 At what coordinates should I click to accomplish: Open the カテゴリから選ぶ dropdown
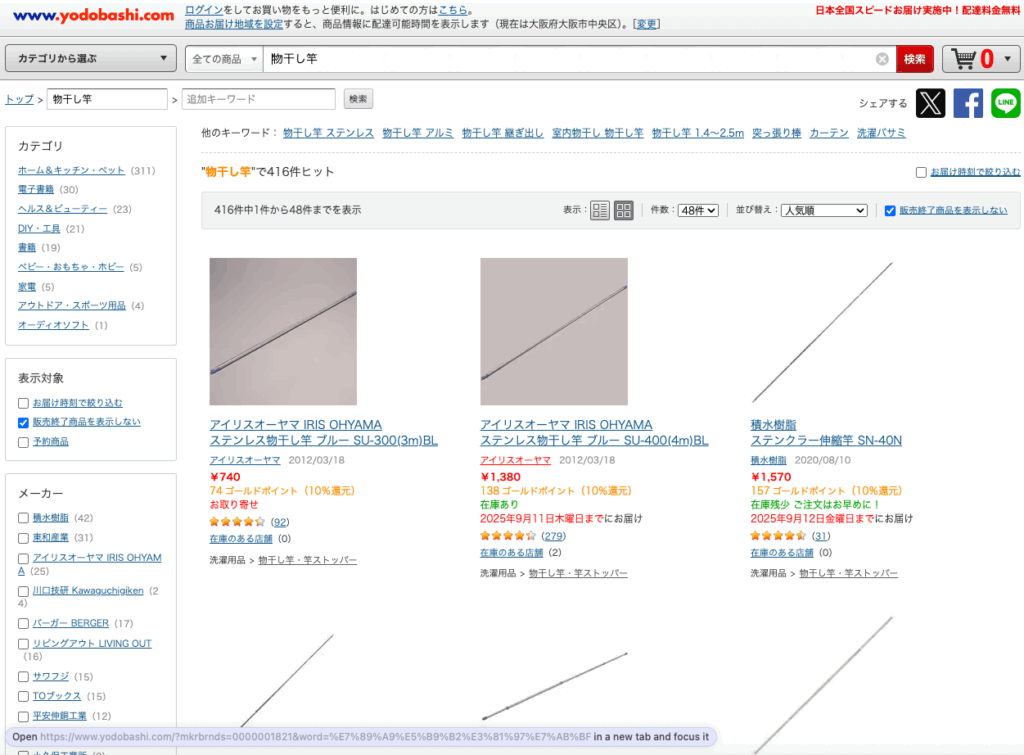pyautogui.click(x=92, y=59)
